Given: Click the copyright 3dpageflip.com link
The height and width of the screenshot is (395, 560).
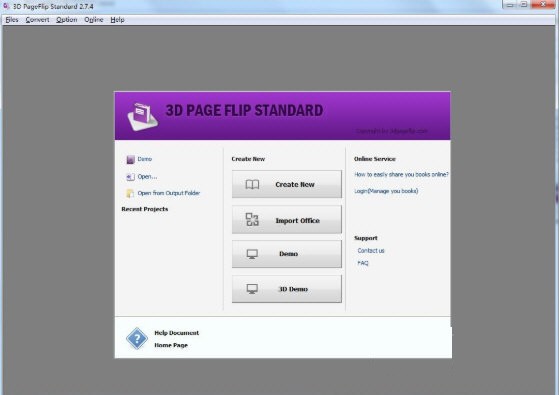Looking at the screenshot, I should [x=391, y=131].
